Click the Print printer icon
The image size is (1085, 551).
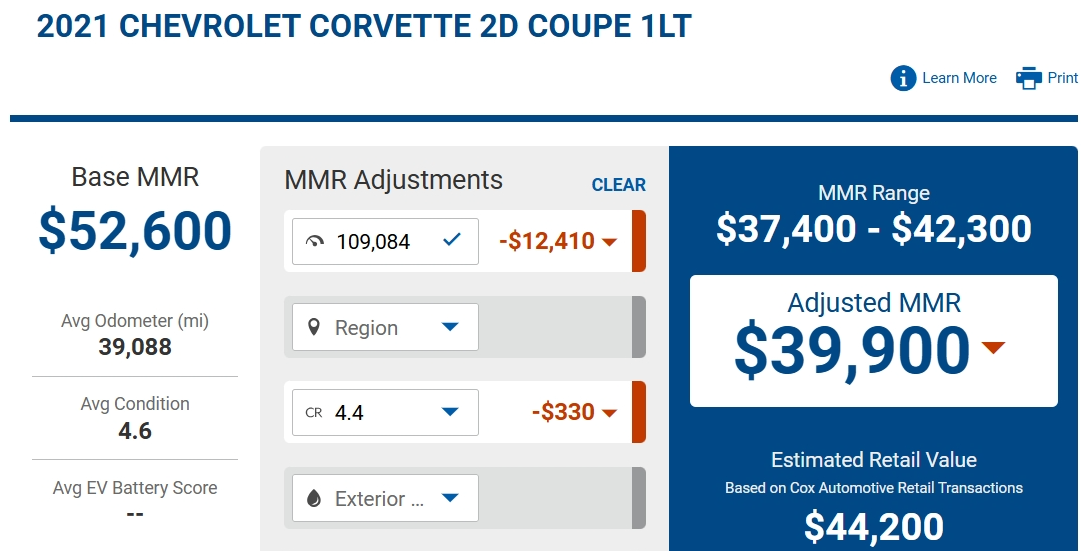tap(1029, 78)
